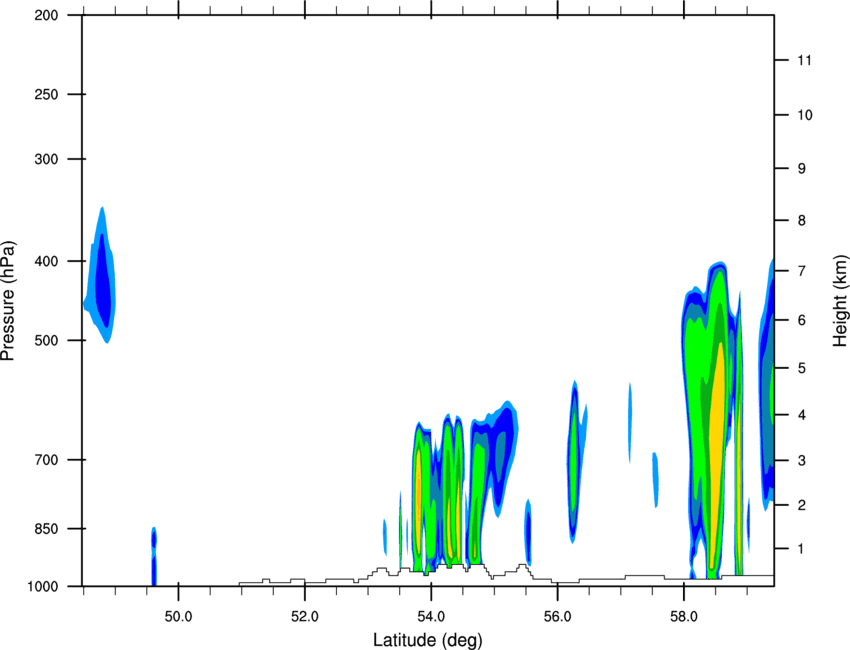850x650 pixels.
Task: Click the 52.0 latitude tick label
Action: [305, 617]
